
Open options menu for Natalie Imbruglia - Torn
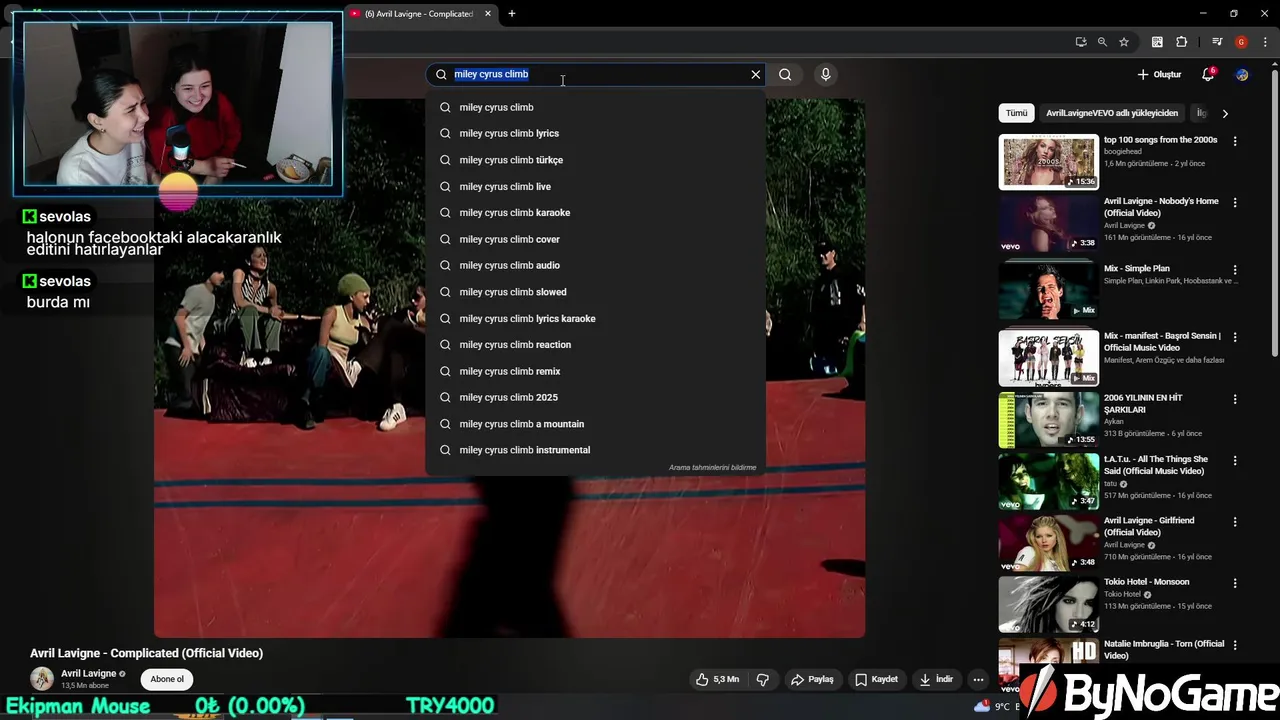click(1235, 645)
